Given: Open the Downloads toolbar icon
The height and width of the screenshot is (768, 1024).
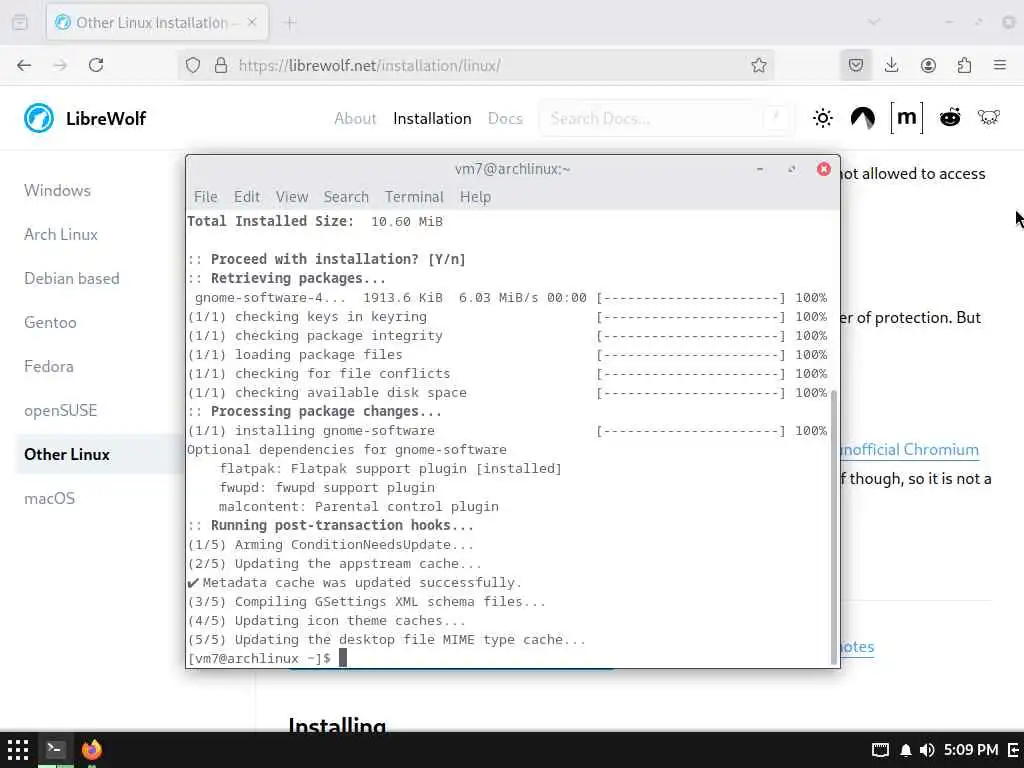Looking at the screenshot, I should tap(891, 65).
